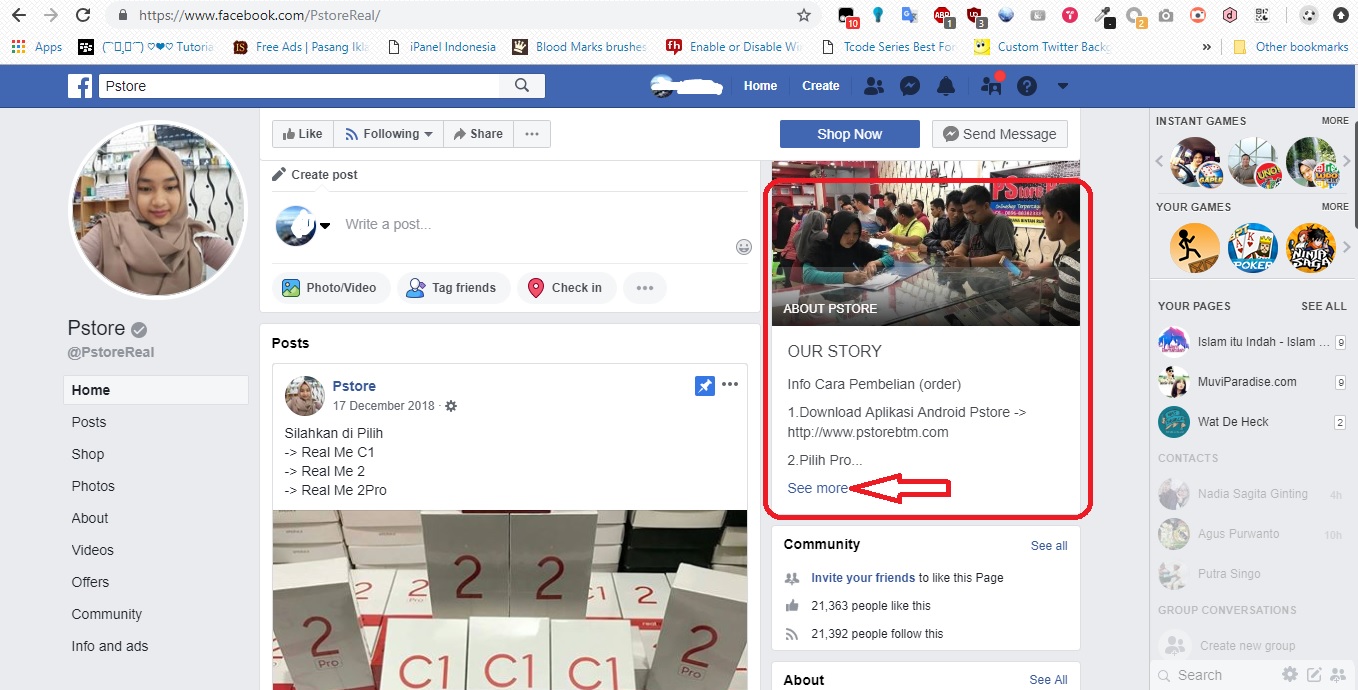The height and width of the screenshot is (690, 1358).
Task: Open the emoji picker in Write a post
Action: pyautogui.click(x=744, y=247)
